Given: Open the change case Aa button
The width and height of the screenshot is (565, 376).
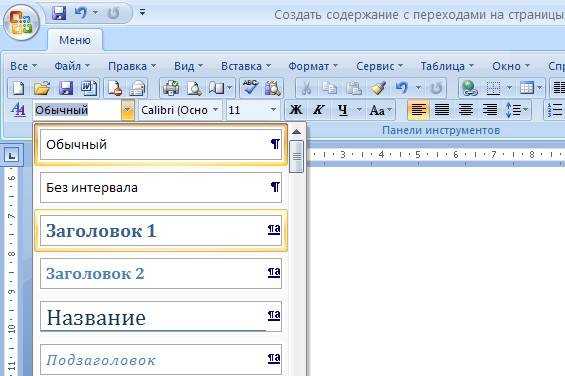Looking at the screenshot, I should tap(381, 110).
